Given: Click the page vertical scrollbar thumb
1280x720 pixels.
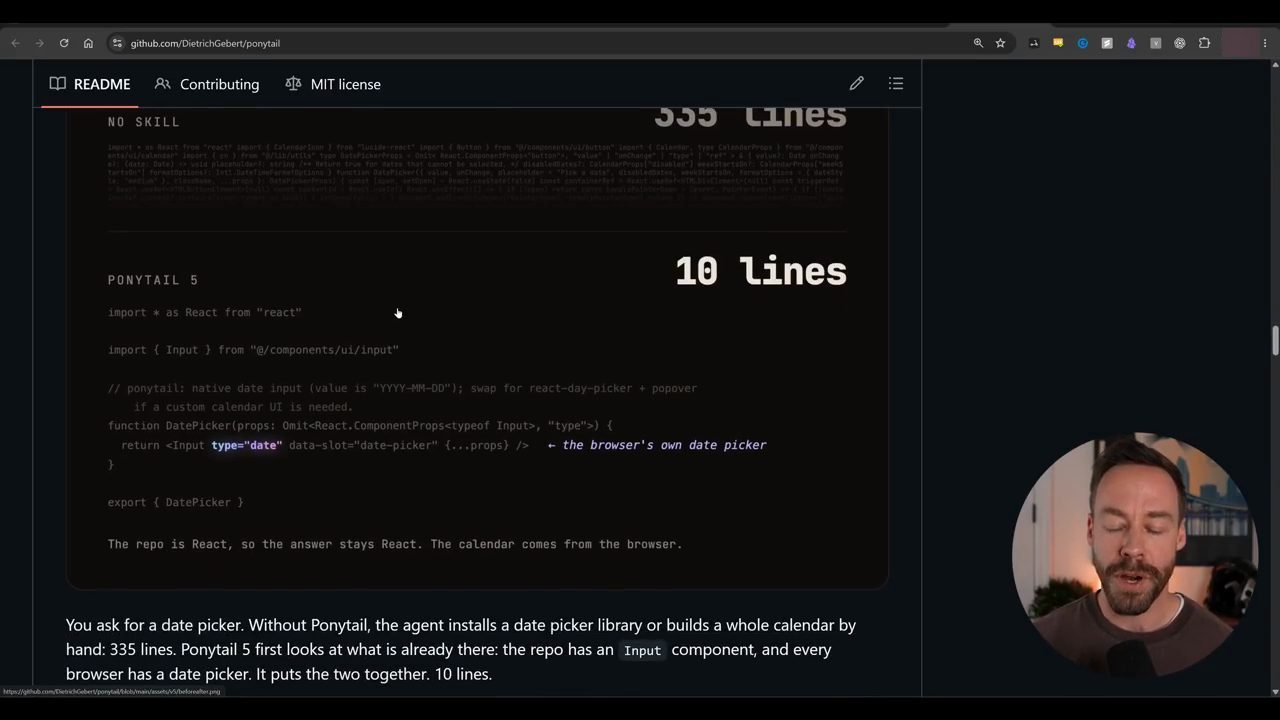Looking at the screenshot, I should [x=1275, y=340].
